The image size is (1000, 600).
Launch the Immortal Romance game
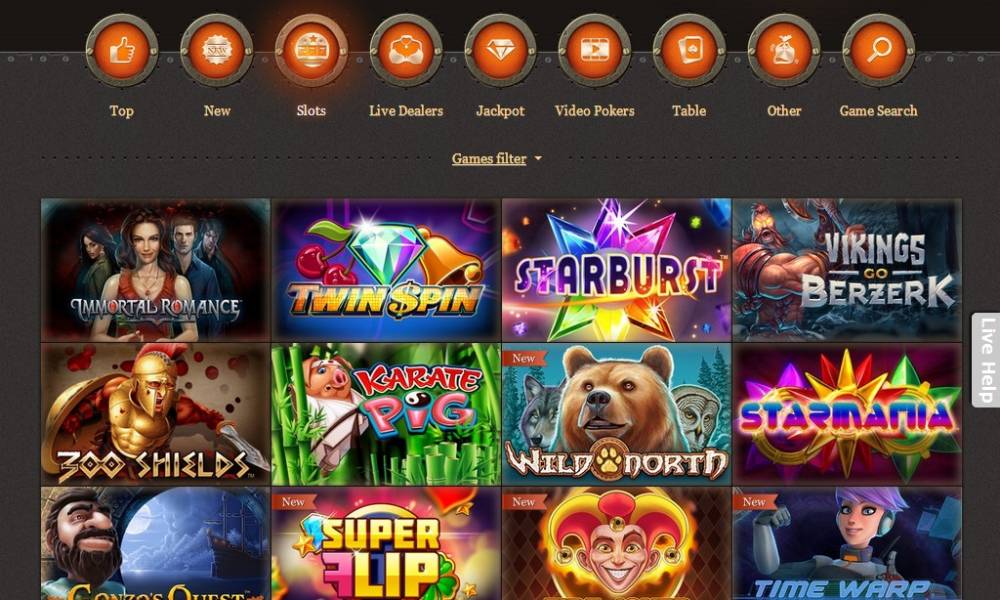[156, 270]
